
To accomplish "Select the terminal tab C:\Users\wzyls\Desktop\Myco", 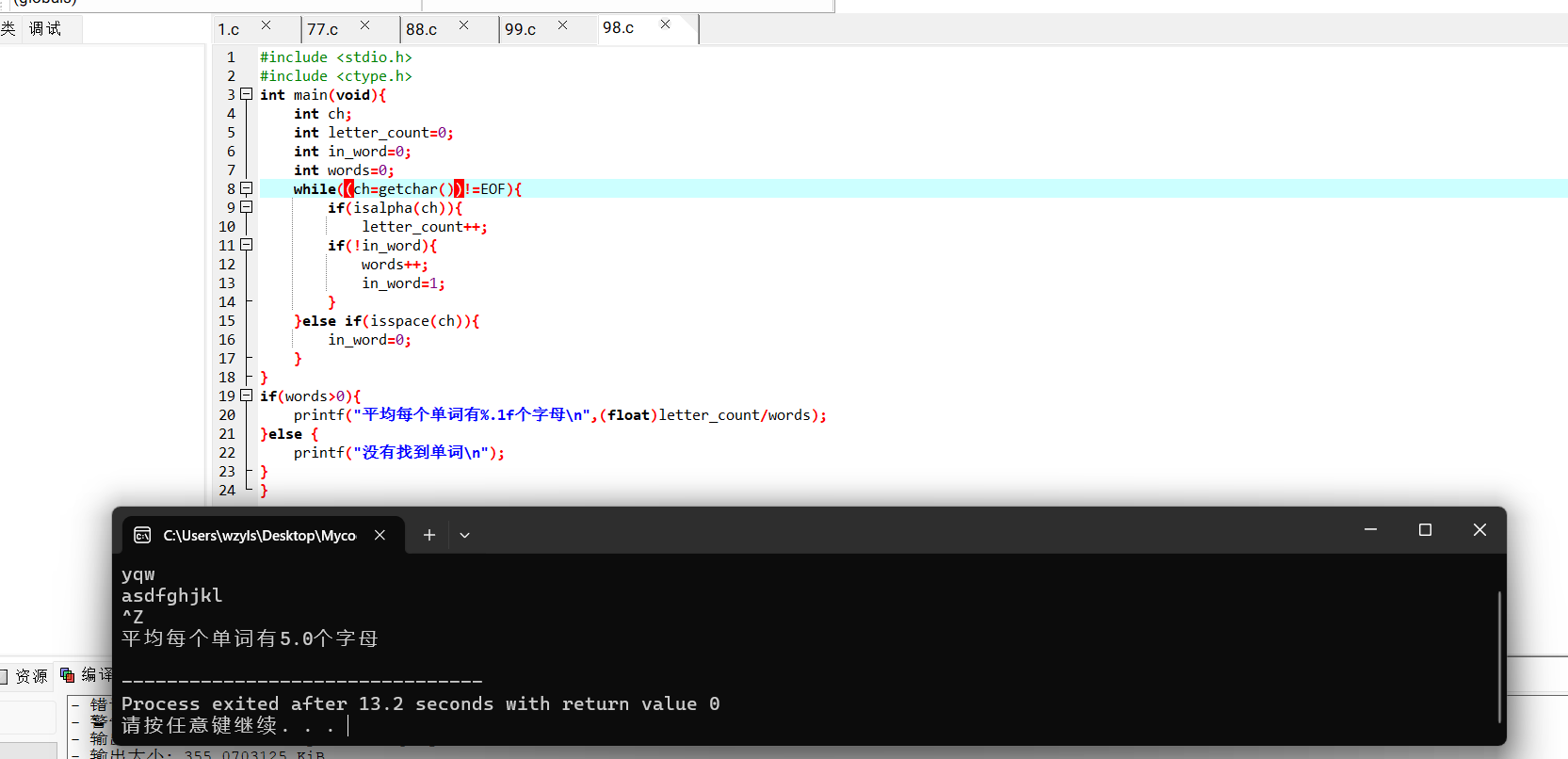I will pyautogui.click(x=260, y=535).
